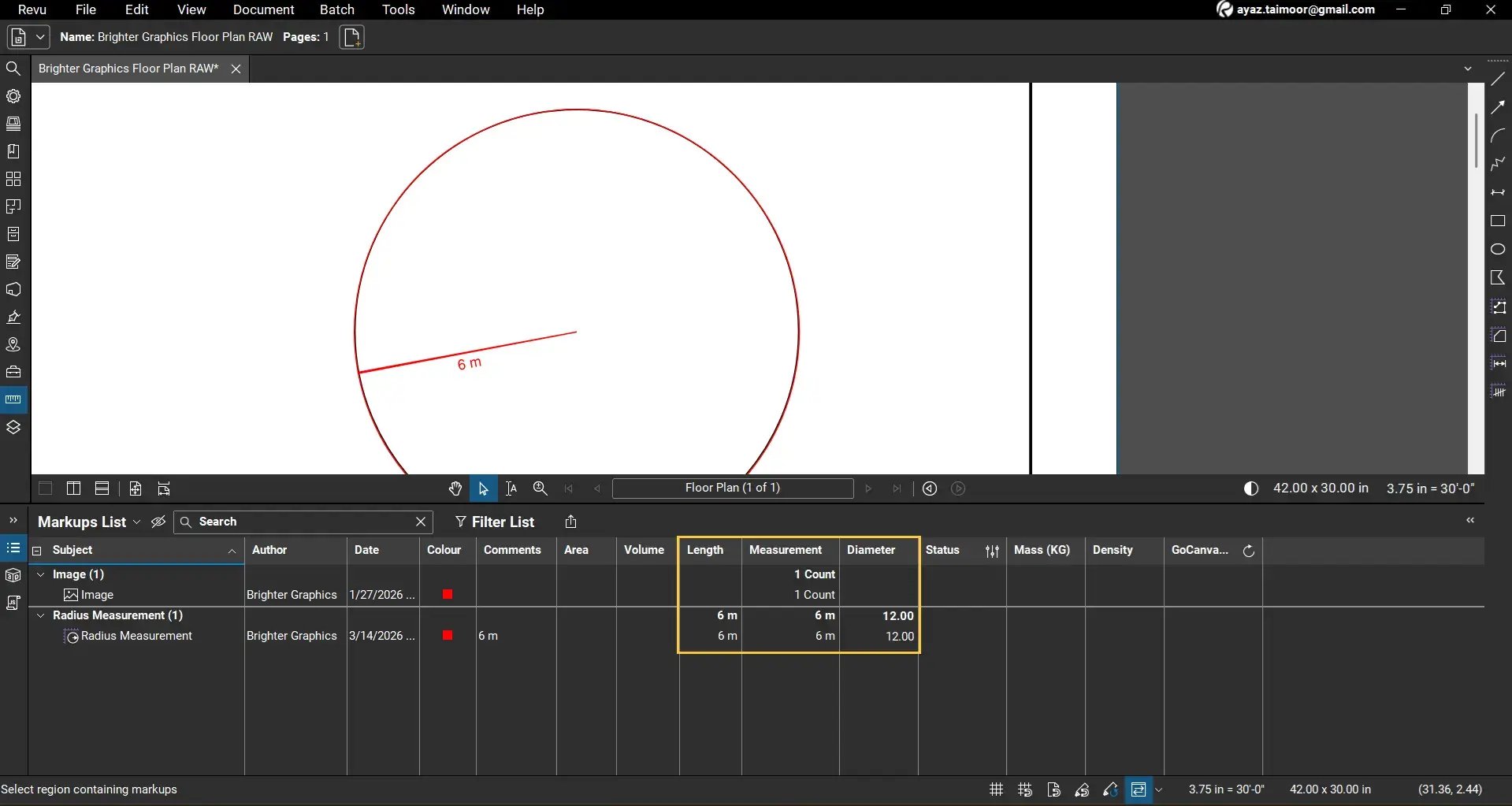Collapse the Radius Measurement (1) group
The image size is (1512, 806).
click(40, 615)
